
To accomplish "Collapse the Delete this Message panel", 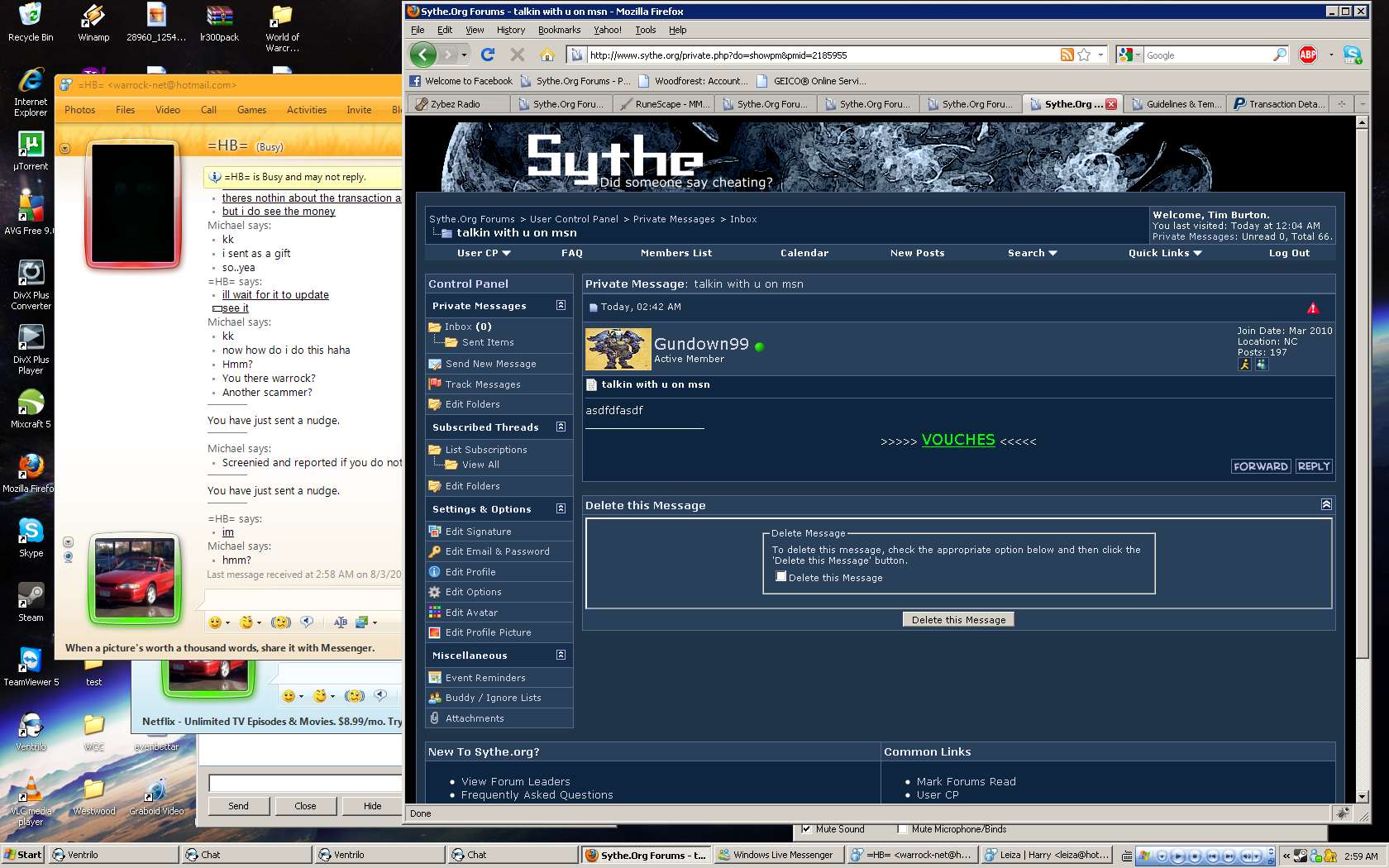I will [1326, 504].
